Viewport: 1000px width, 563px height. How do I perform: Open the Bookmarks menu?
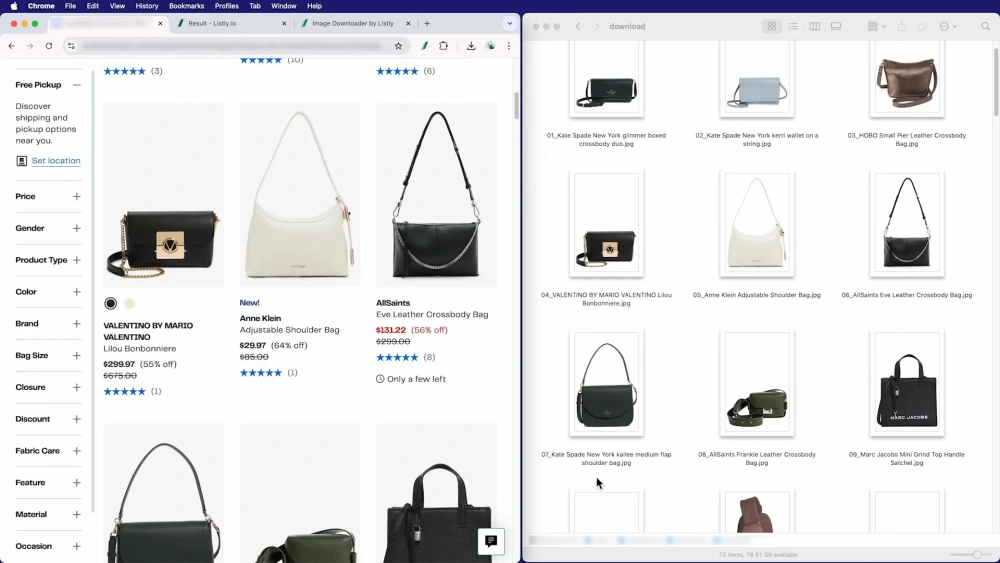(x=186, y=6)
